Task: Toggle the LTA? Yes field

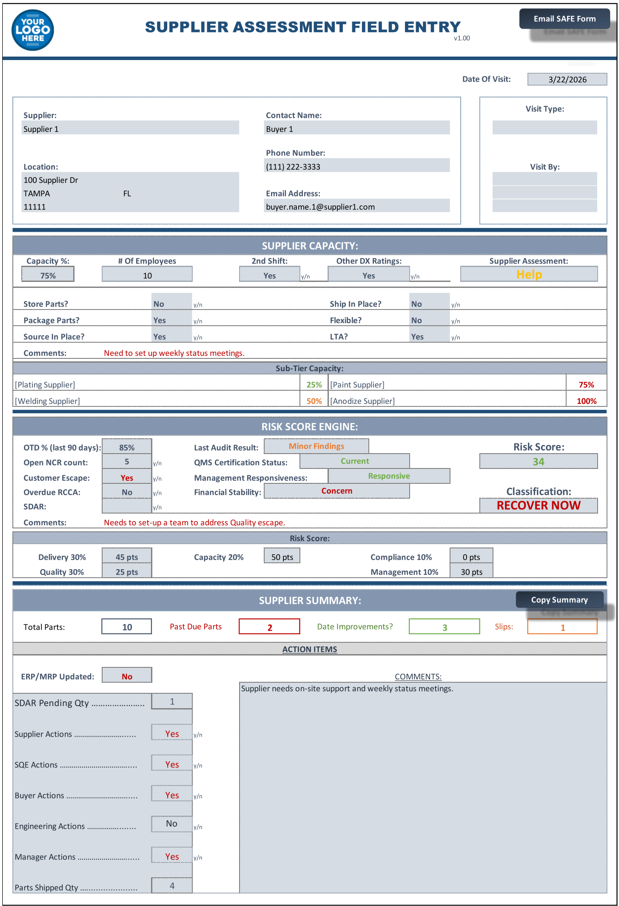Action: tap(429, 336)
